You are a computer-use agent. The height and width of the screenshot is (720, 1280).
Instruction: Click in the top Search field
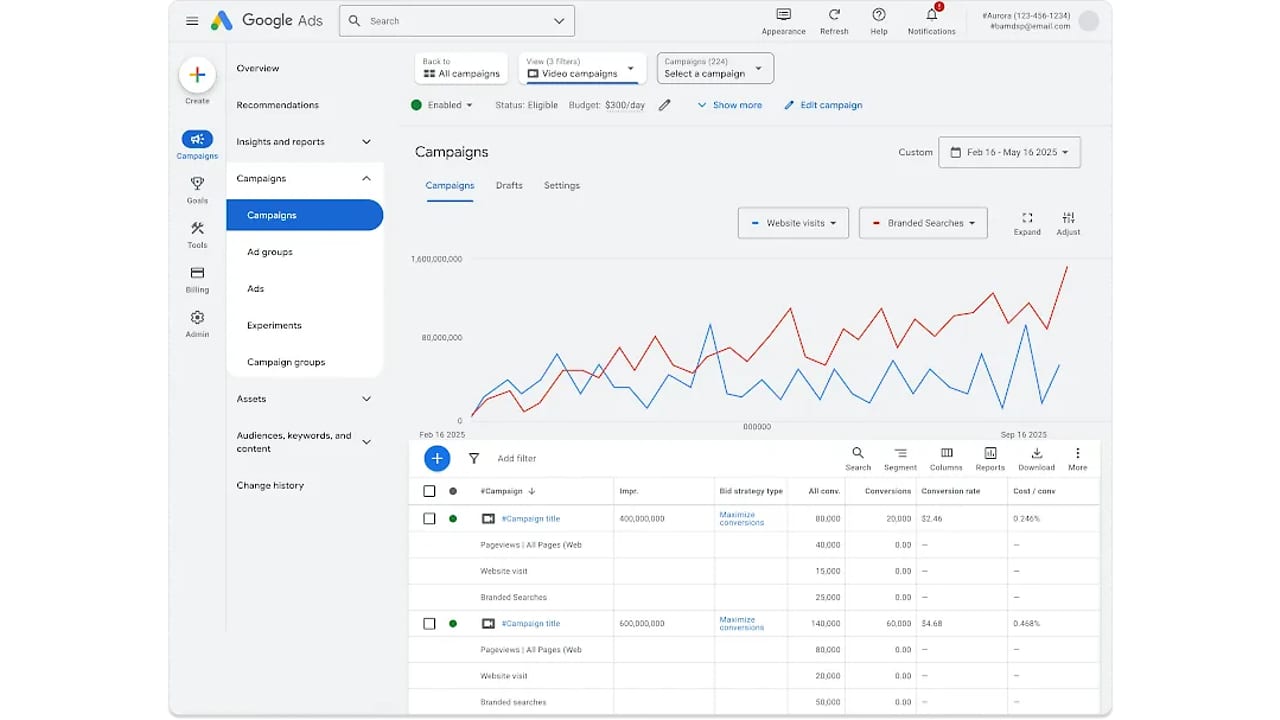click(457, 21)
